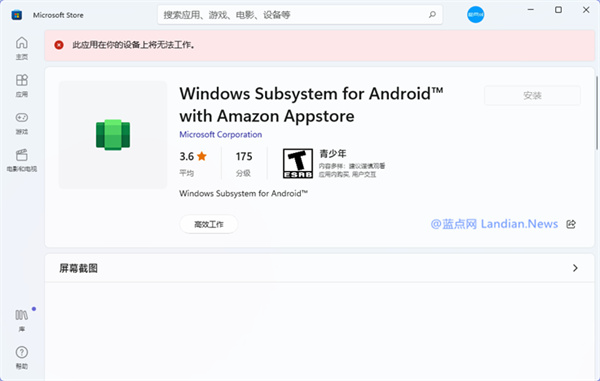Open the Games section in sidebar

(x=22, y=123)
